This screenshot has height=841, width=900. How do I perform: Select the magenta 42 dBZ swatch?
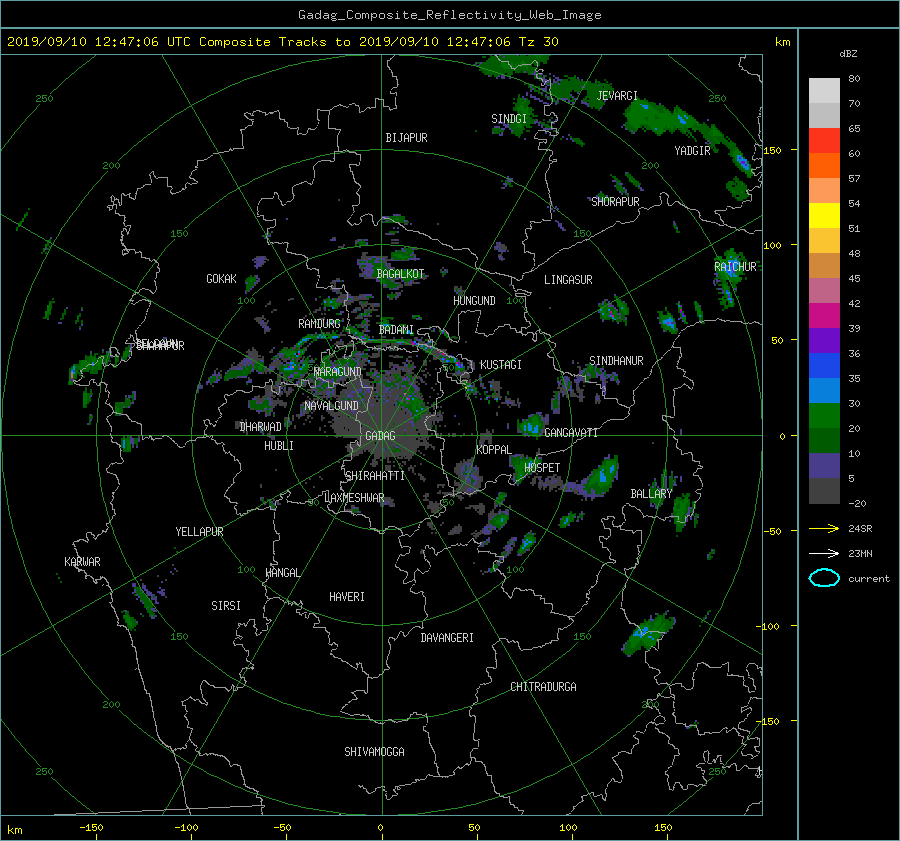coord(824,315)
